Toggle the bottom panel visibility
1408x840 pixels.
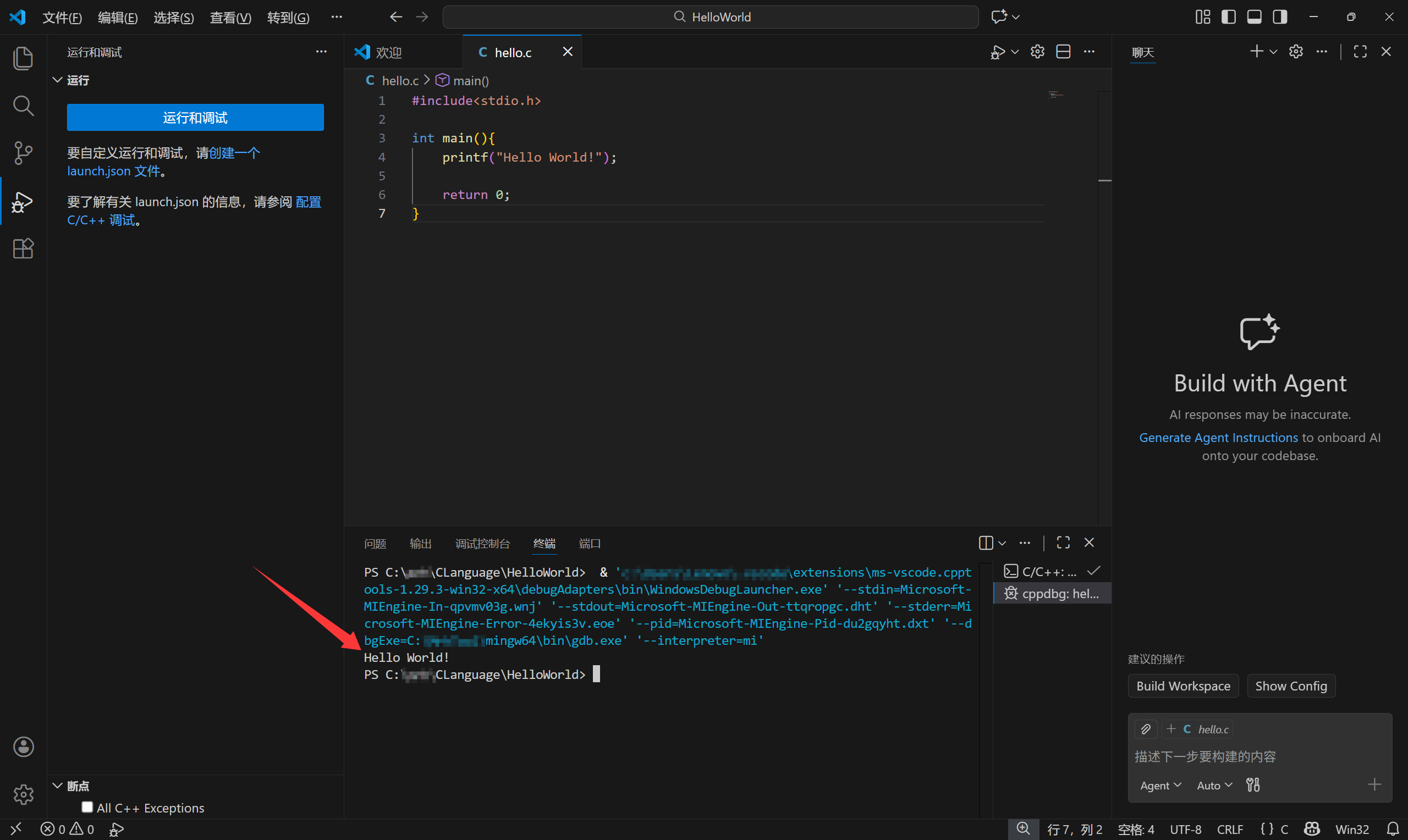pos(1254,16)
